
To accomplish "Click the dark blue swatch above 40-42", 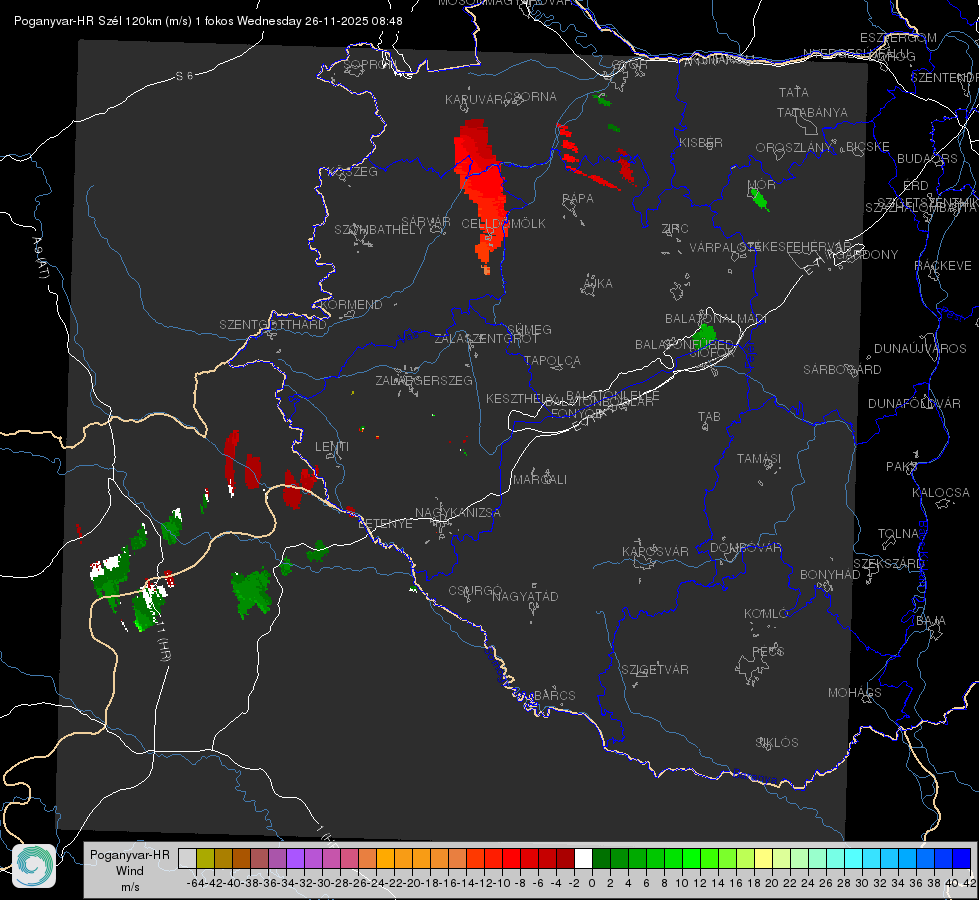I will tap(962, 859).
